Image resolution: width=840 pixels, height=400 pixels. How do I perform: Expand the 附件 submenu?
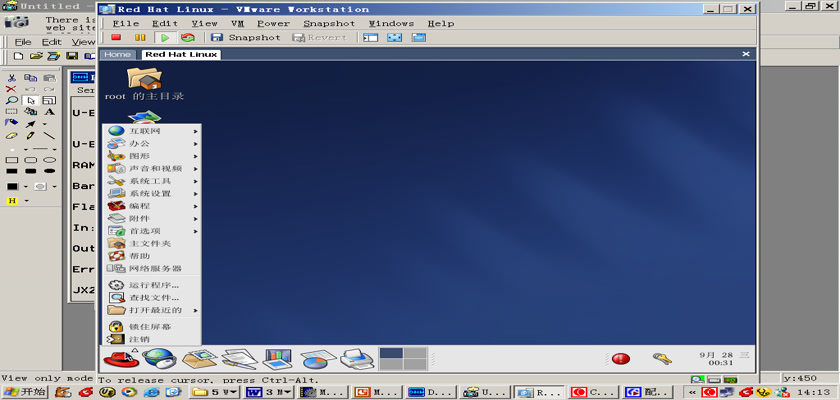pos(152,218)
